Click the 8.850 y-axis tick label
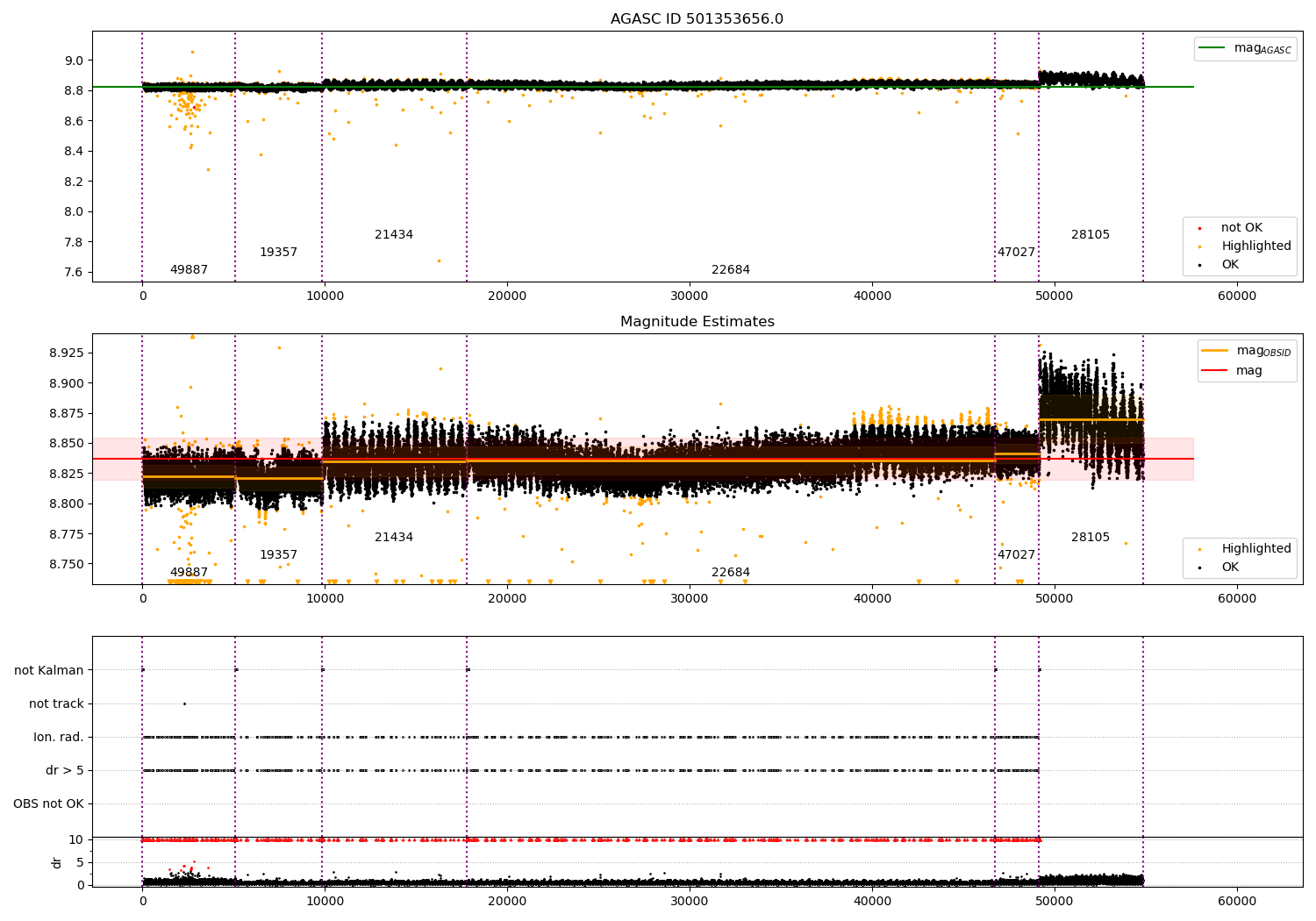 tap(66, 443)
